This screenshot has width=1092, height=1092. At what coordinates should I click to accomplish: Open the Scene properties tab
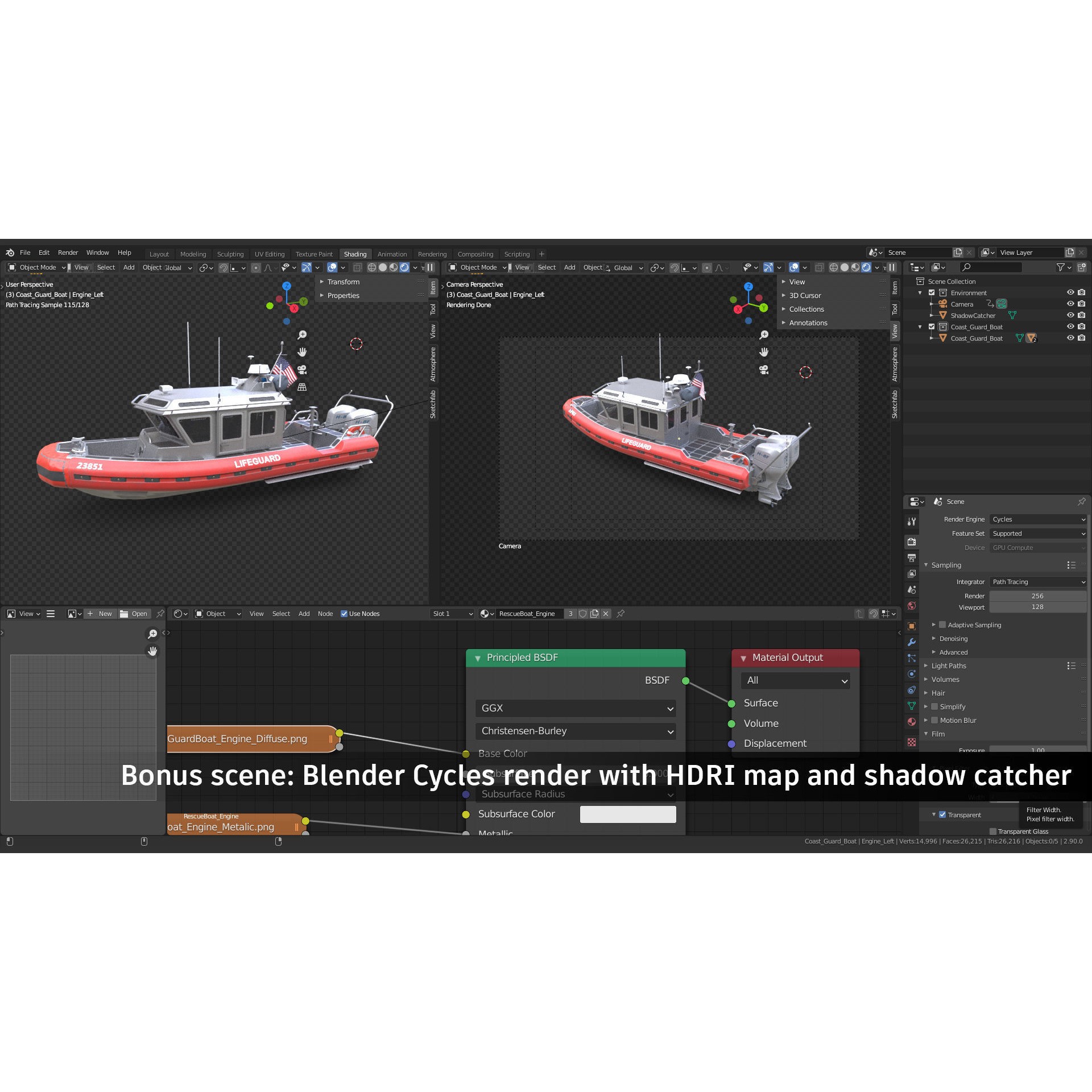point(912,589)
